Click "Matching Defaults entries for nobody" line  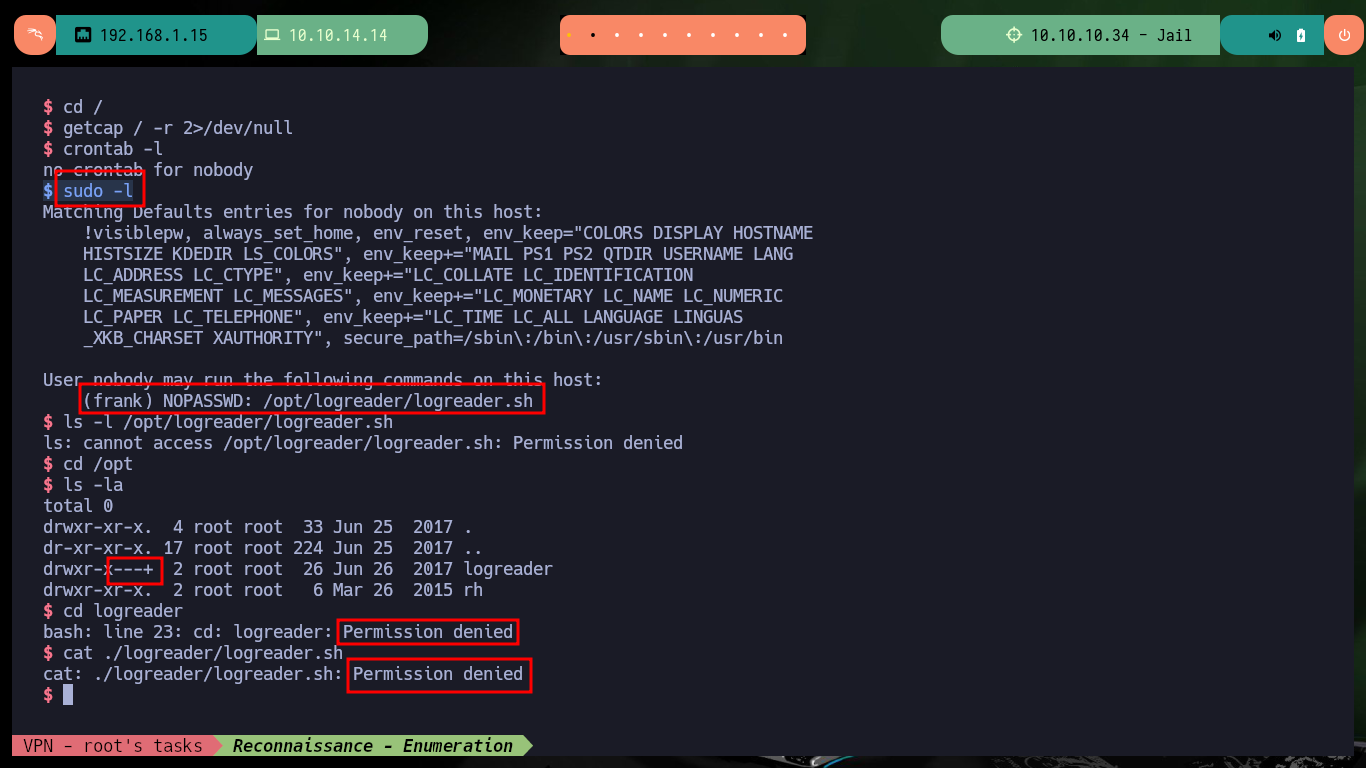click(292, 212)
